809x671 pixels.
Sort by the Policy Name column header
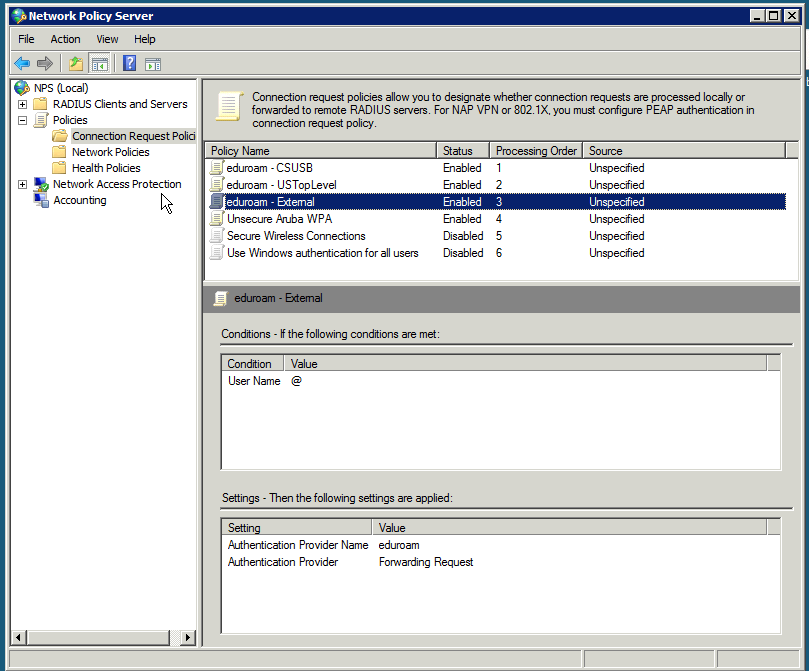pyautogui.click(x=321, y=151)
